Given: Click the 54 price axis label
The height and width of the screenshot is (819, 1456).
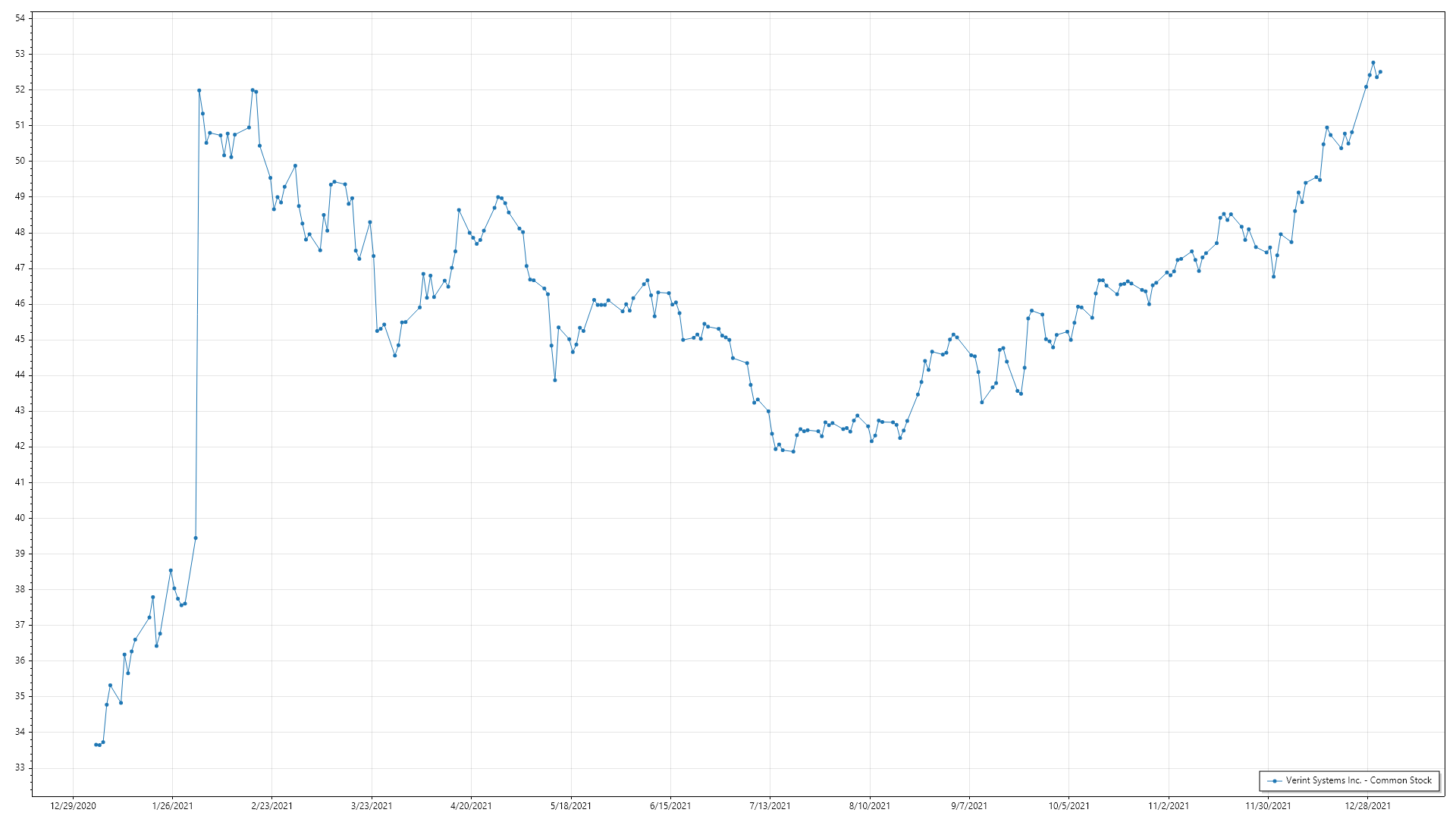Looking at the screenshot, I should [x=20, y=18].
